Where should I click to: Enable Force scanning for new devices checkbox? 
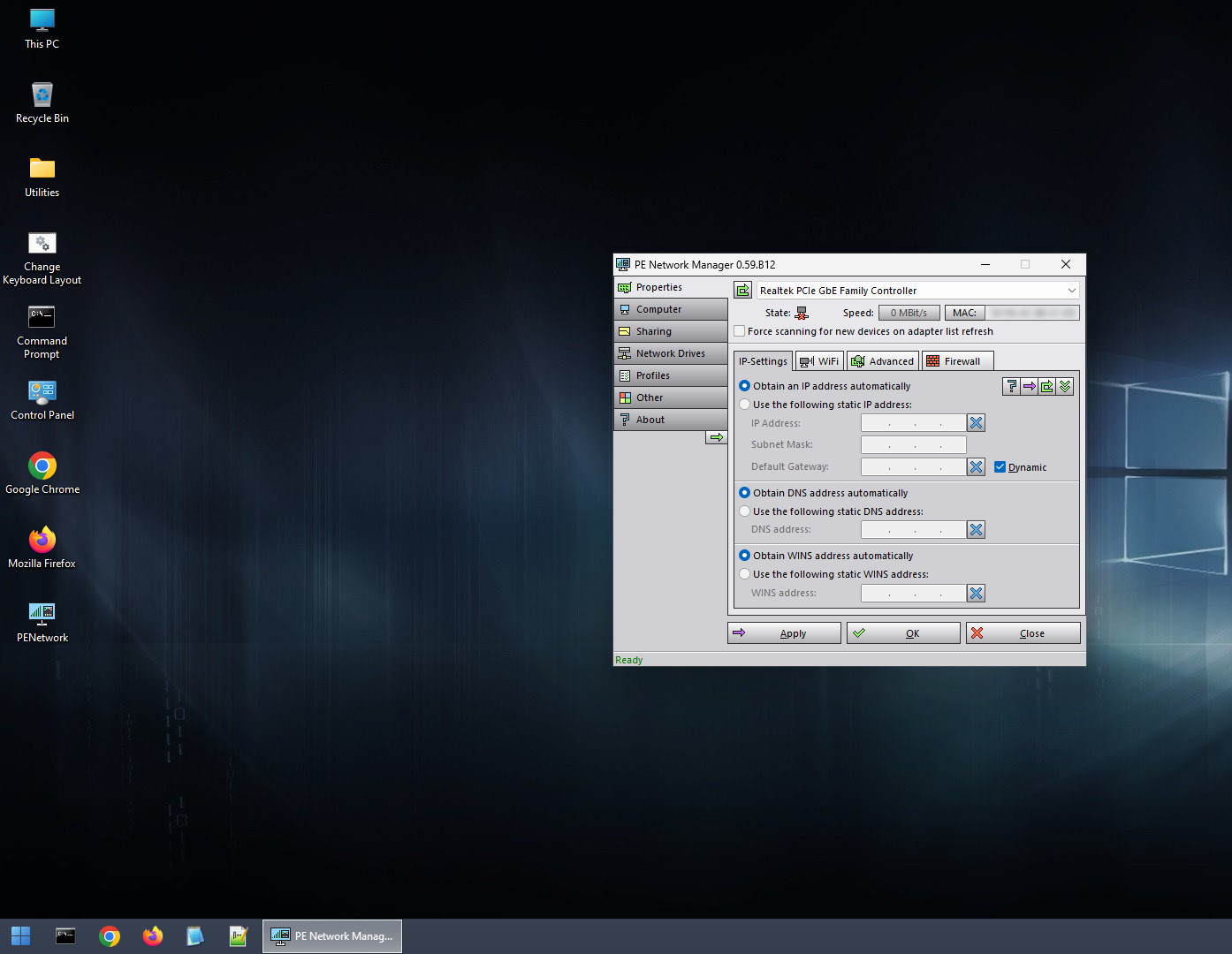pyautogui.click(x=740, y=331)
